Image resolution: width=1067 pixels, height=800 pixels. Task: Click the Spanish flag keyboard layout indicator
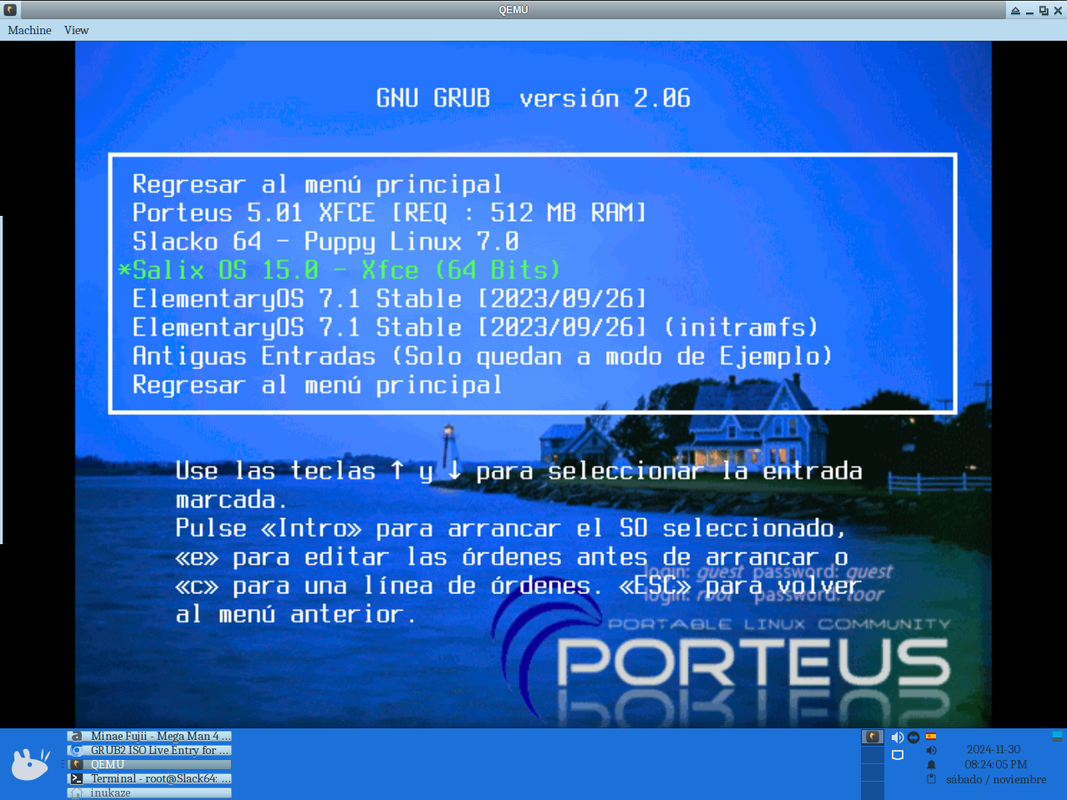[x=931, y=736]
